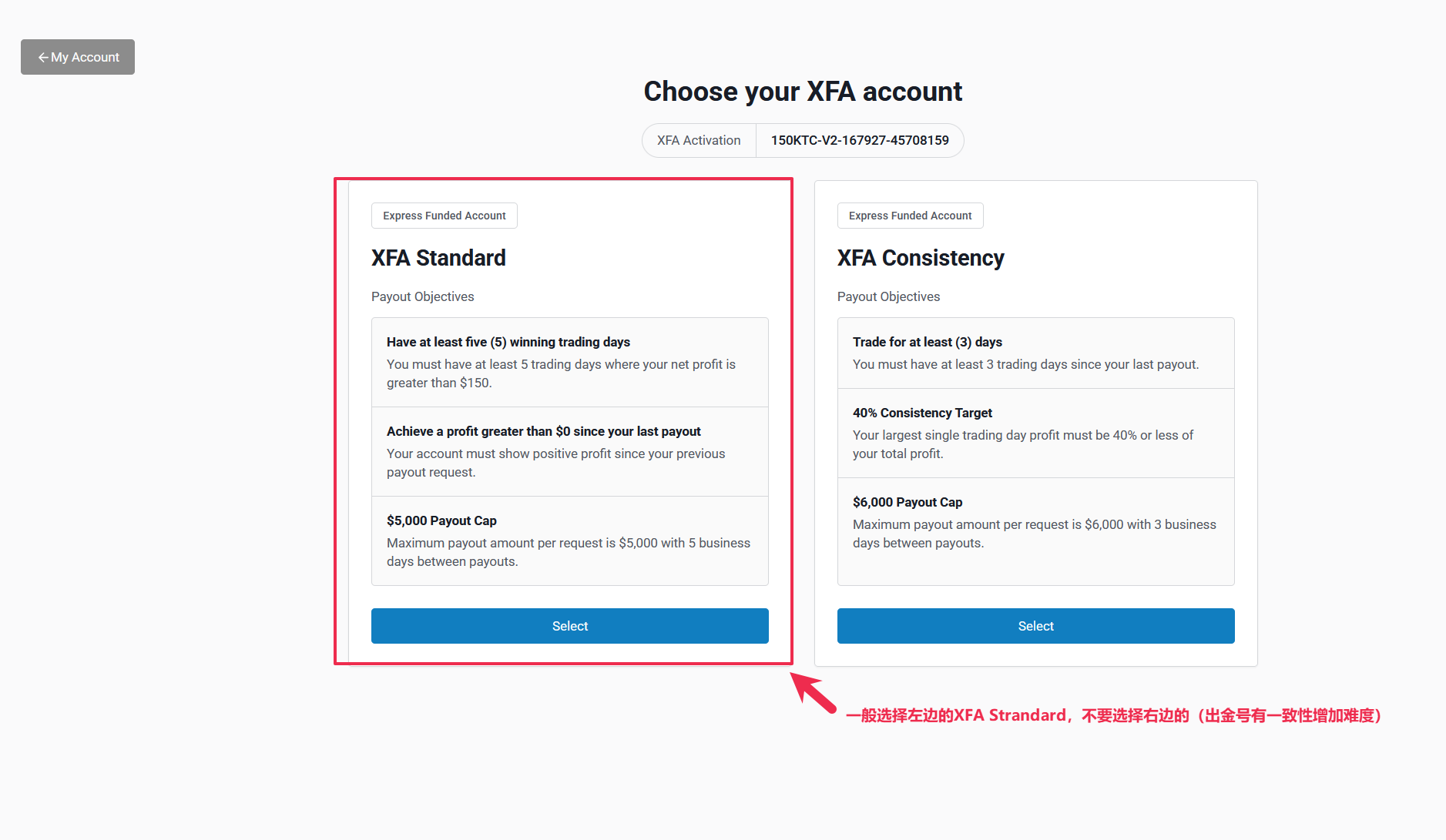Click Payout Objectives label under XFA Standard
This screenshot has height=840, width=1446.
click(x=423, y=296)
